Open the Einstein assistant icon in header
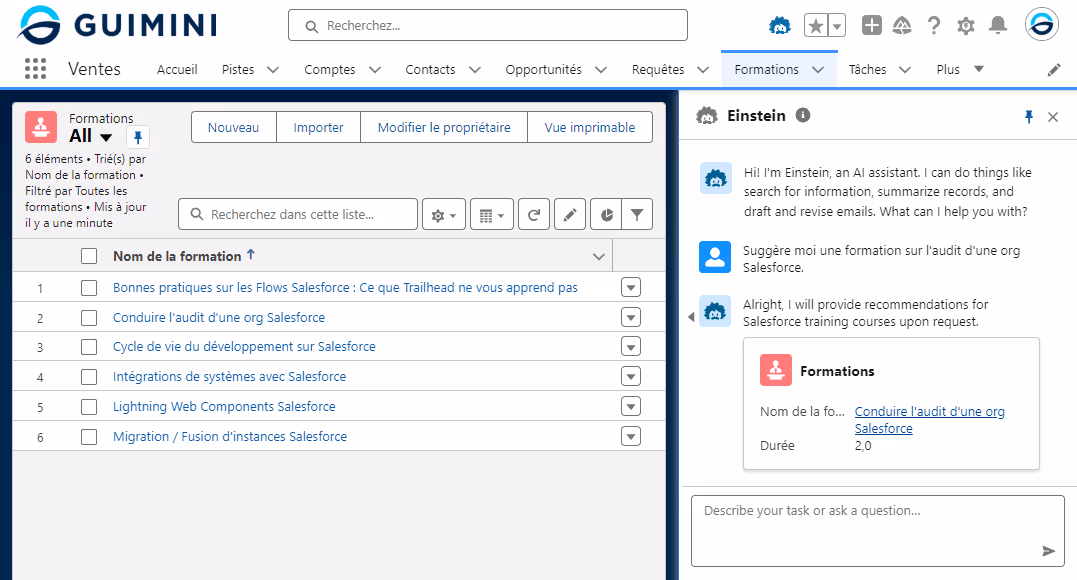The image size is (1077, 580). 780,26
